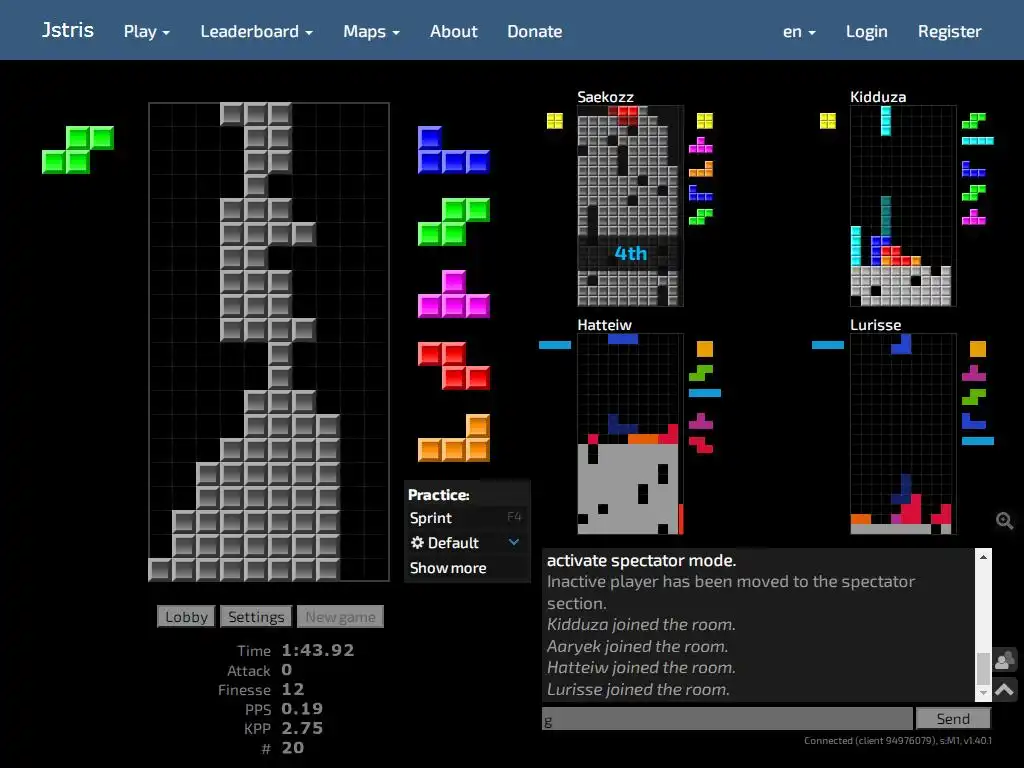The width and height of the screenshot is (1024, 768).
Task: Click the green S piece in next queue
Action: [454, 222]
